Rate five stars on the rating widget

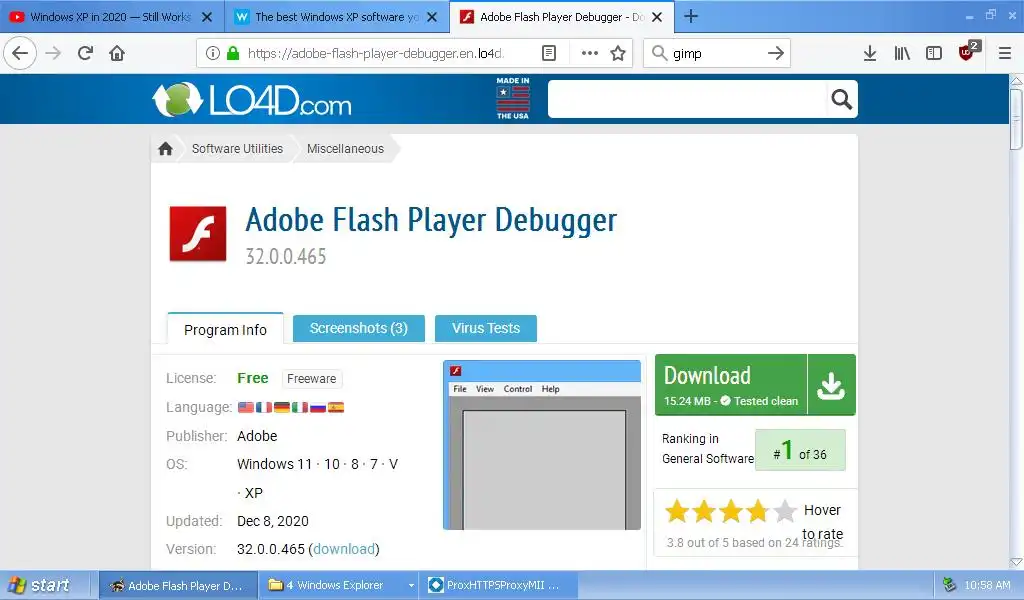784,511
